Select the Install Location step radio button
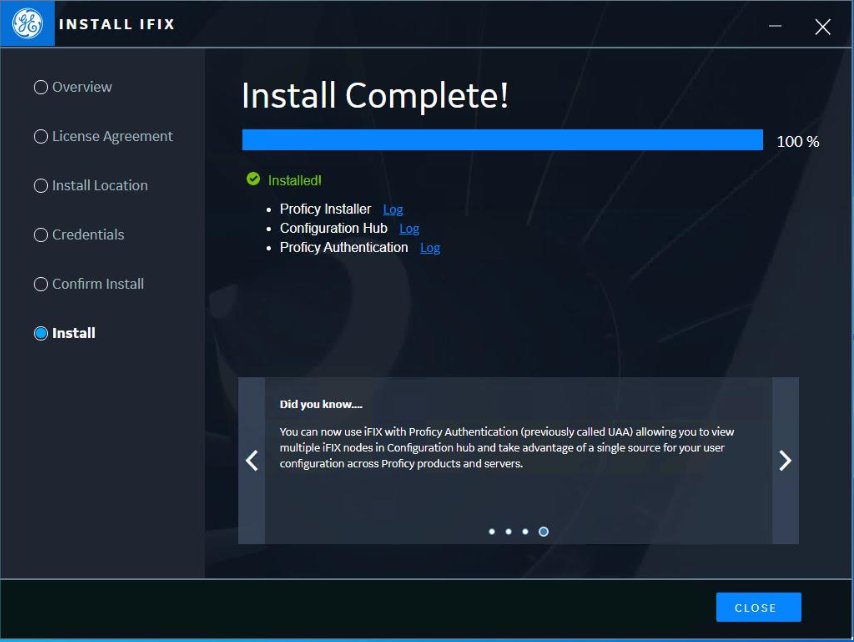The height and width of the screenshot is (642, 854). click(x=41, y=186)
